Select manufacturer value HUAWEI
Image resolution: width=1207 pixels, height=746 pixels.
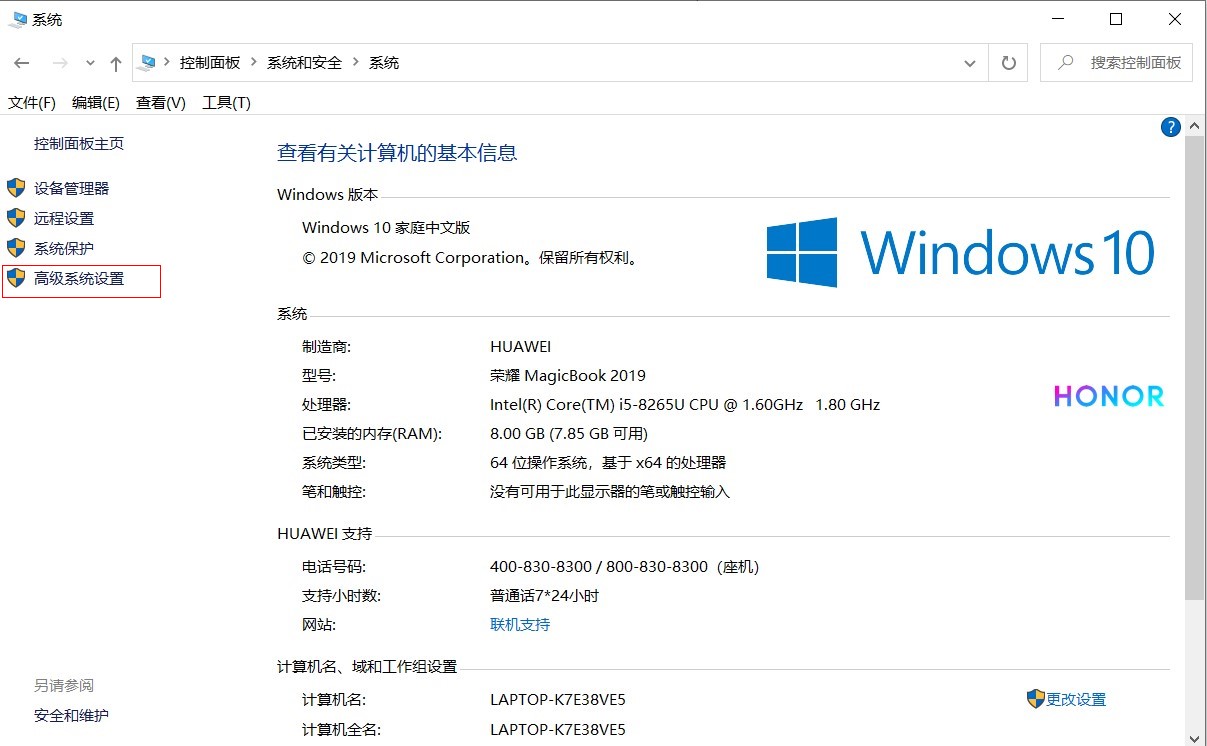click(521, 347)
